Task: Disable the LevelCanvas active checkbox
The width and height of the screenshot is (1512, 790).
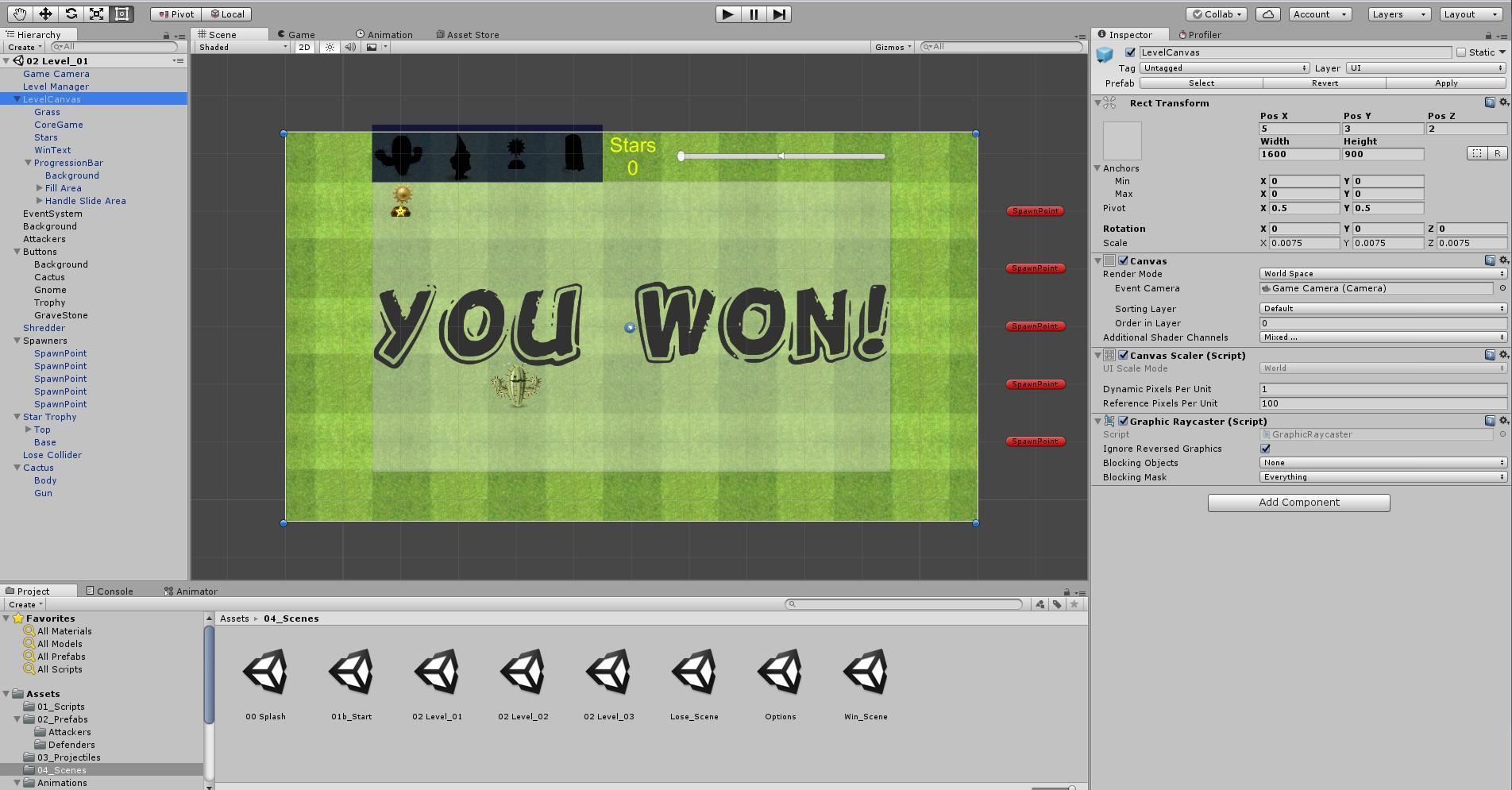Action: point(1130,52)
